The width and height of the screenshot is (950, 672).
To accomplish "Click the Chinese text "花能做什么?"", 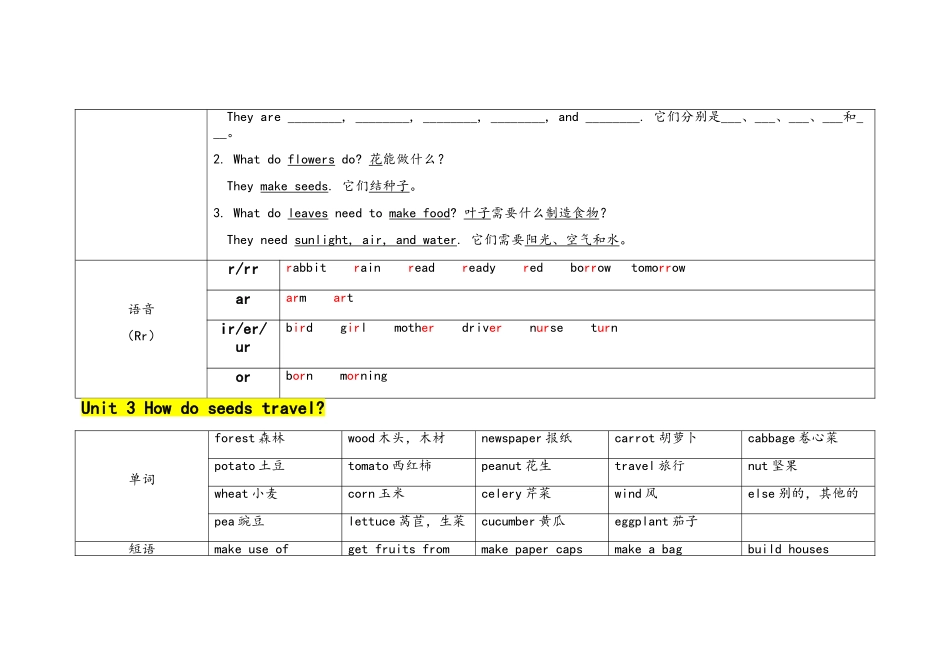I will coord(407,159).
